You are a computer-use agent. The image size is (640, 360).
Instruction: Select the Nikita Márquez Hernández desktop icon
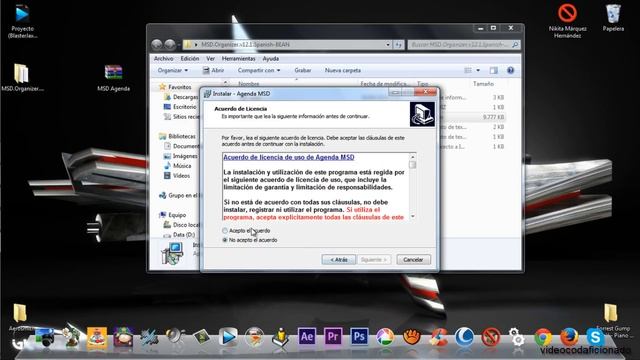[x=567, y=21]
